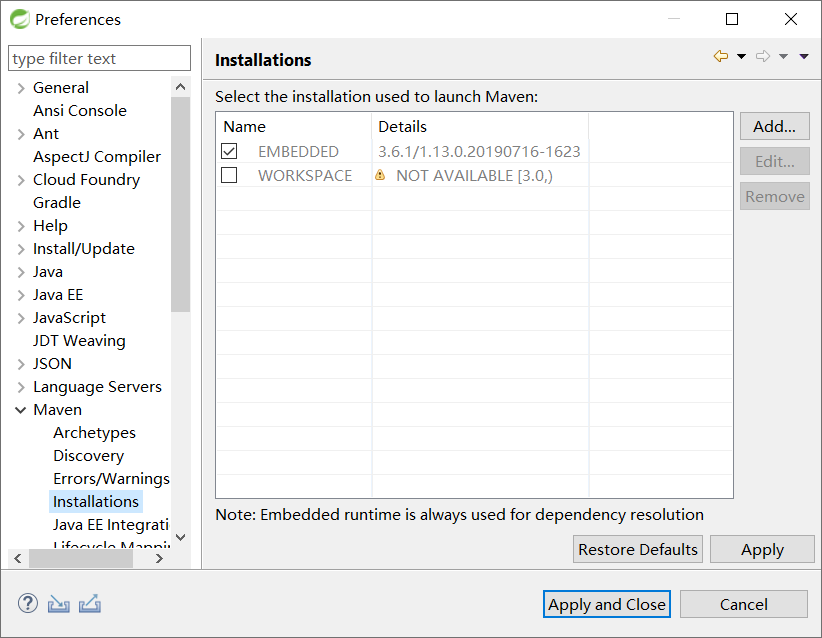Select AspectJ Compiler preference page
The image size is (822, 638).
click(x=96, y=157)
